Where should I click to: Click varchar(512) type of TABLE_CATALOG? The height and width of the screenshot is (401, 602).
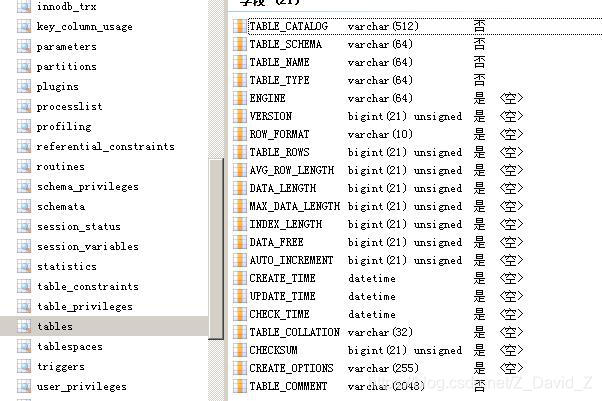click(383, 26)
